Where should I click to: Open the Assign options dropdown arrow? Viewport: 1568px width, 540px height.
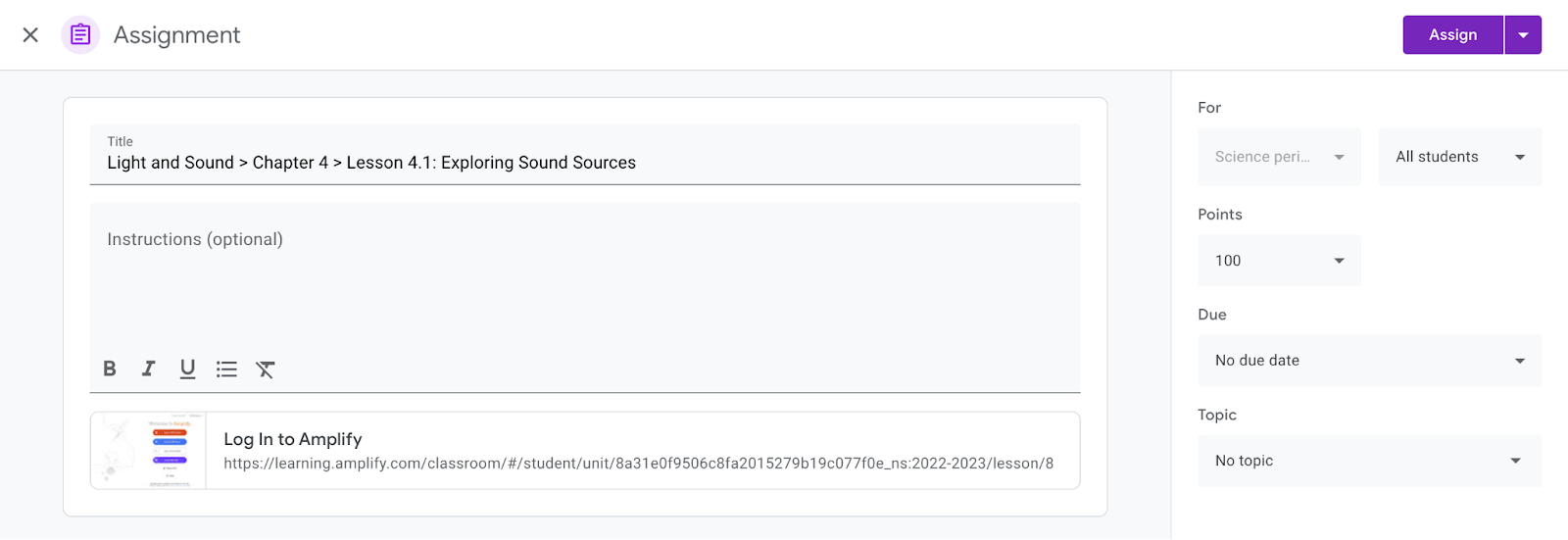(x=1523, y=35)
